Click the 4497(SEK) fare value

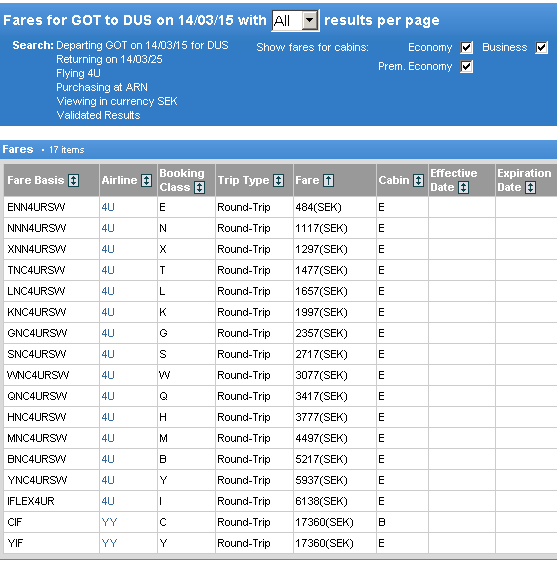(x=321, y=438)
